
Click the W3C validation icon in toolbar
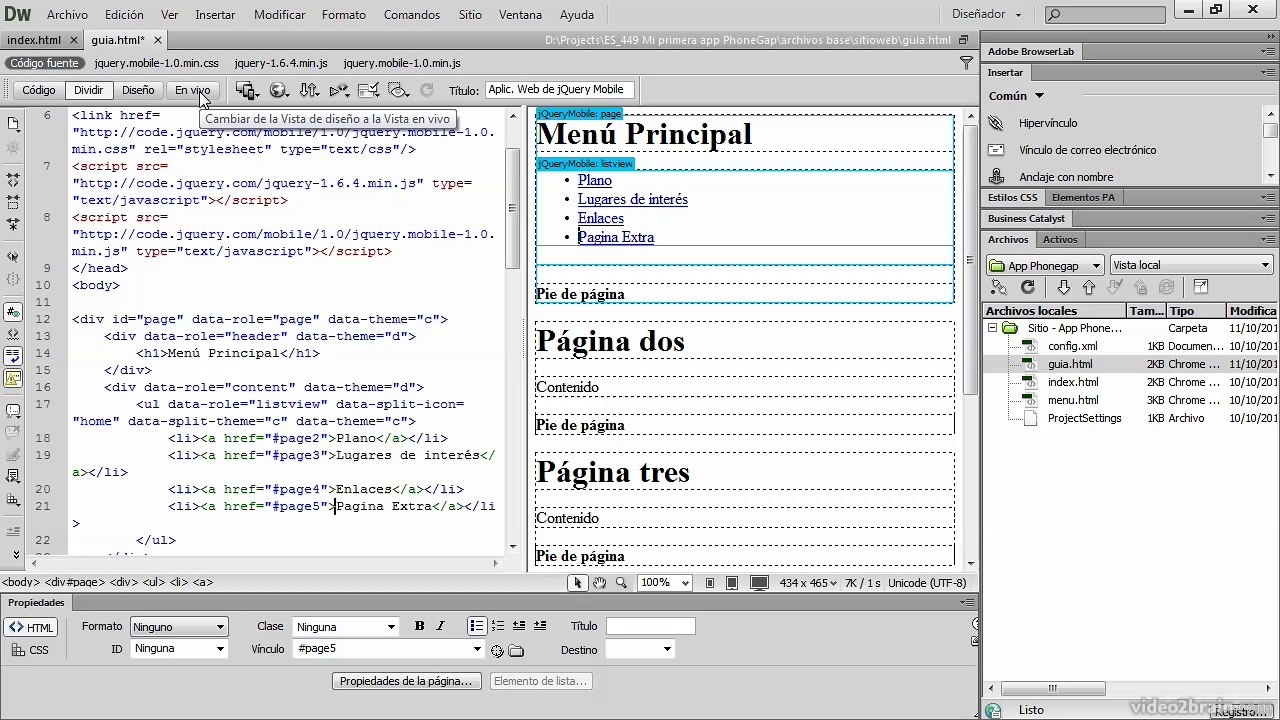339,90
